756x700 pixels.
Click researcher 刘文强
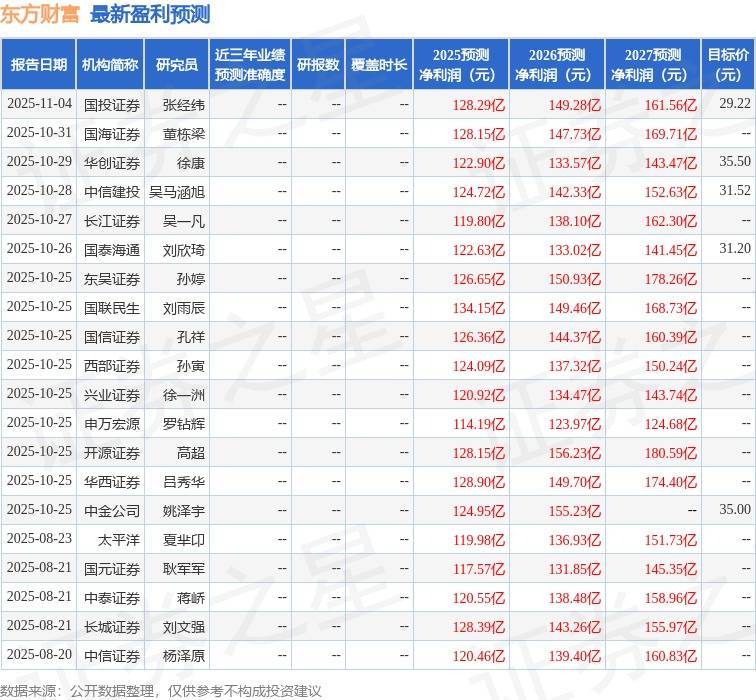point(184,627)
